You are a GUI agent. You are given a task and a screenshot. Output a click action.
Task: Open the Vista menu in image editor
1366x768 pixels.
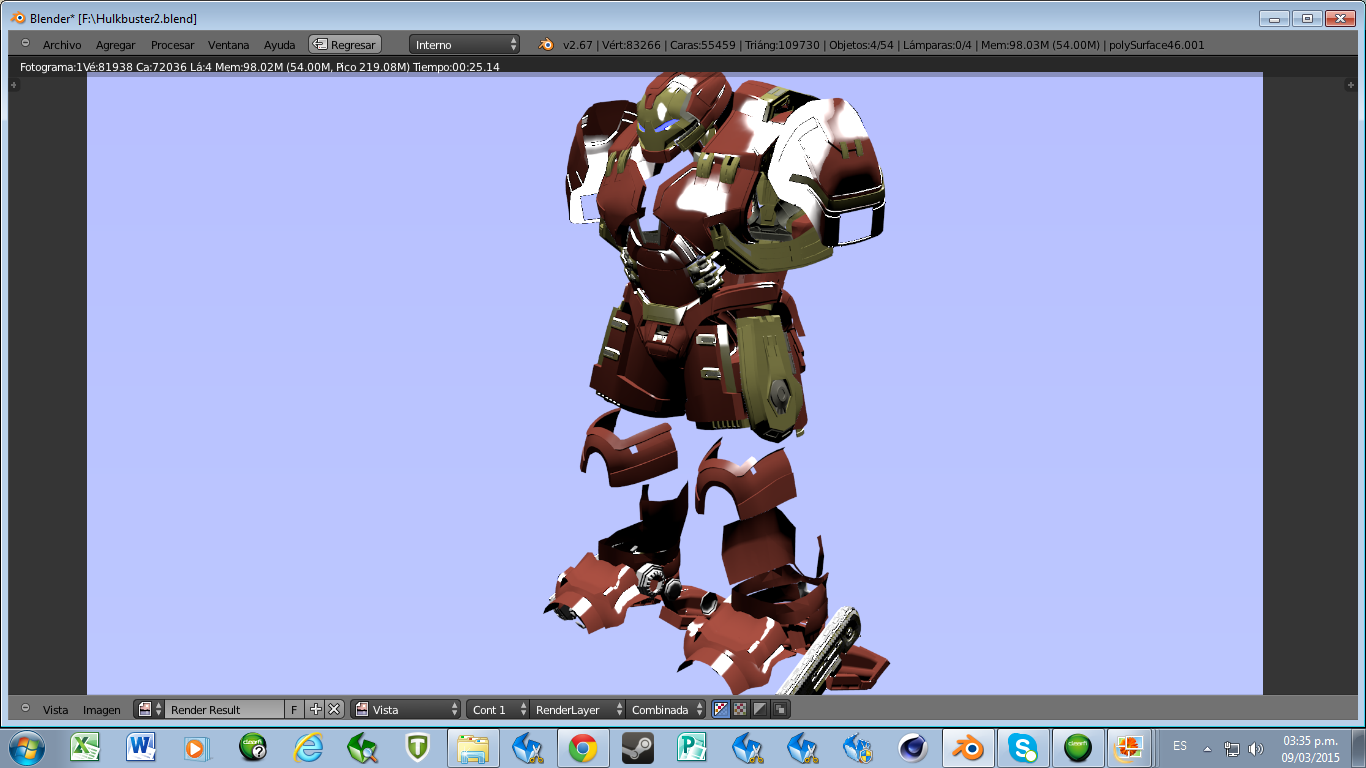pos(56,709)
